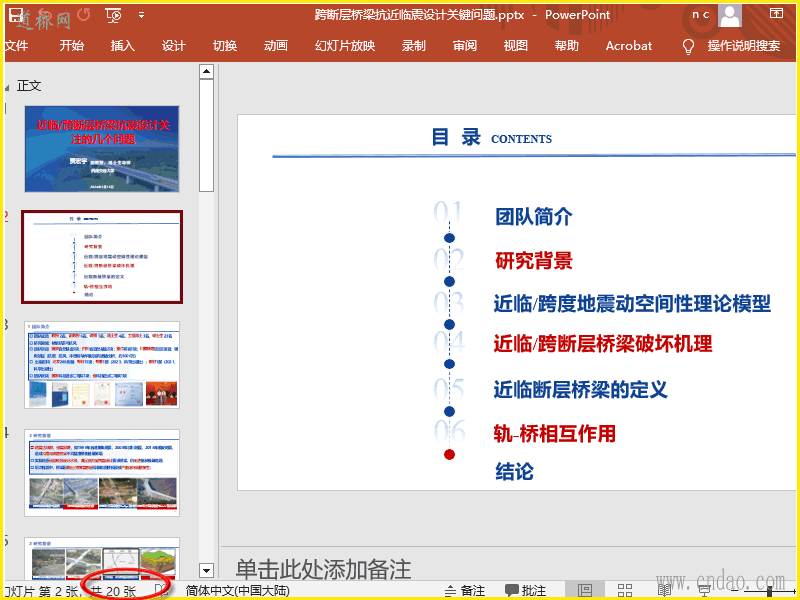Start slideshow from beginning icon in title bar
The image size is (800, 600).
tap(113, 15)
